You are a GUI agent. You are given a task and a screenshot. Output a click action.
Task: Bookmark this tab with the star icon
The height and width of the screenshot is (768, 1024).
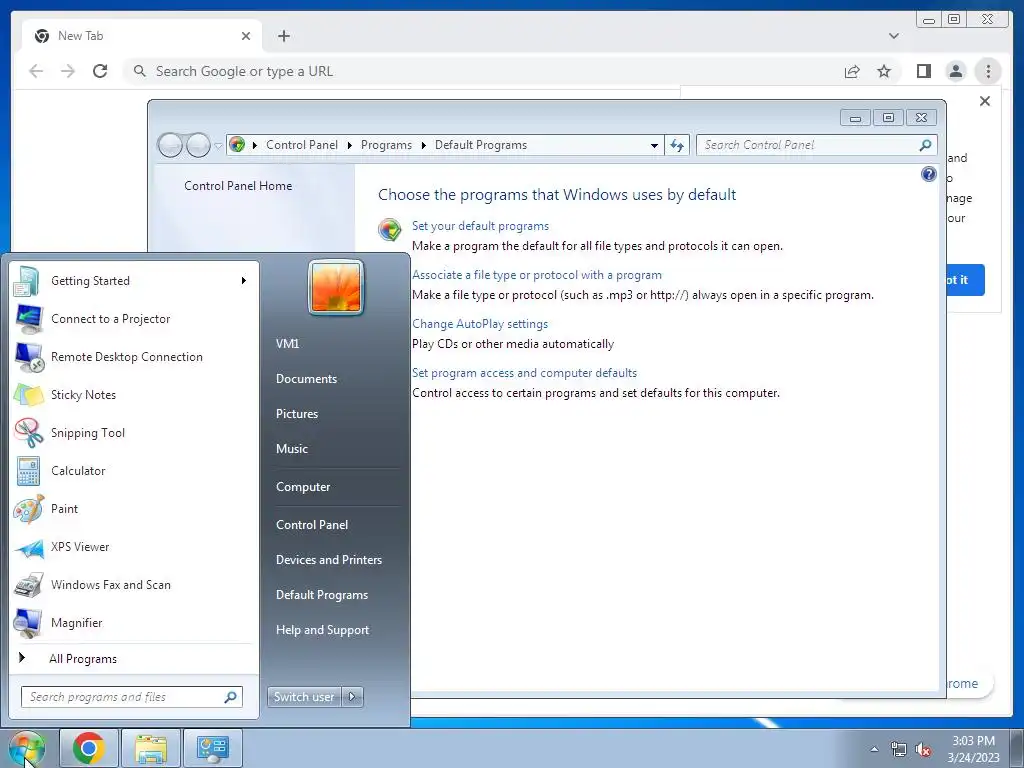coord(884,71)
